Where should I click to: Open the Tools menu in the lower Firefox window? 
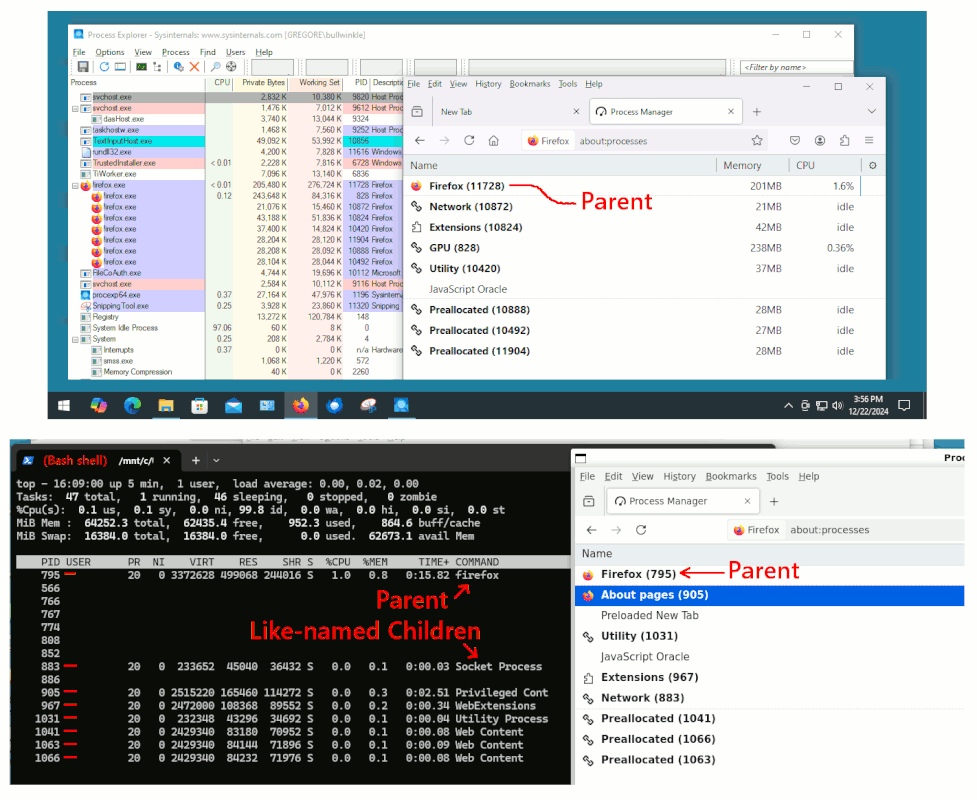coord(777,477)
